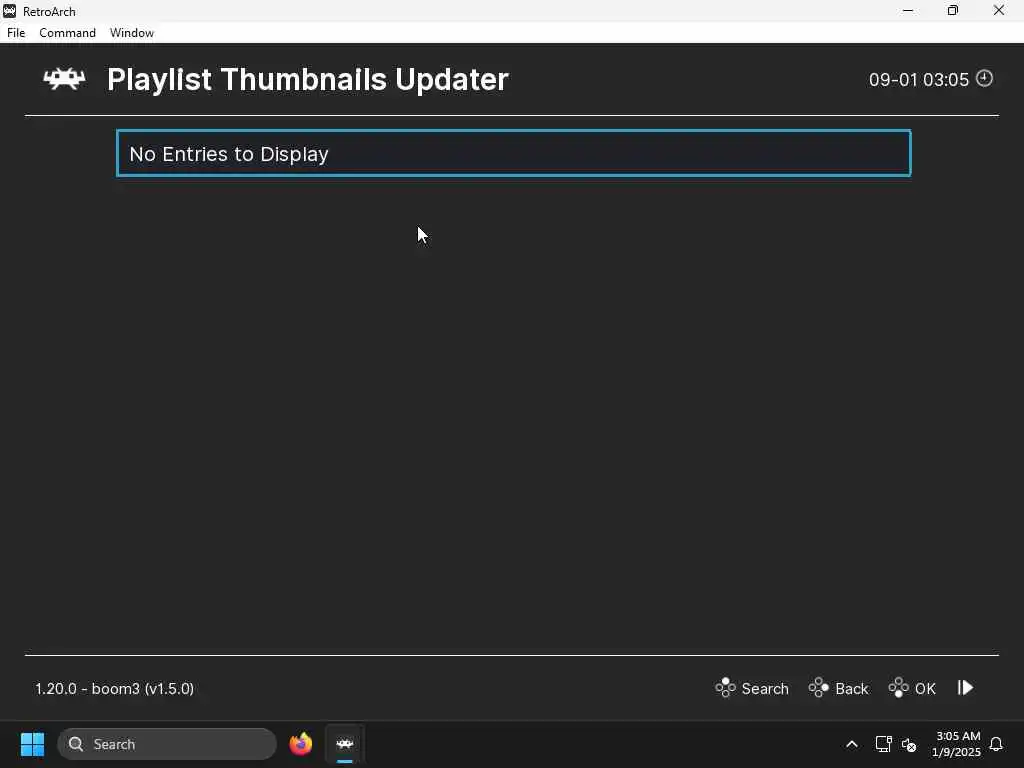
Task: Open the File menu
Action: click(x=16, y=33)
